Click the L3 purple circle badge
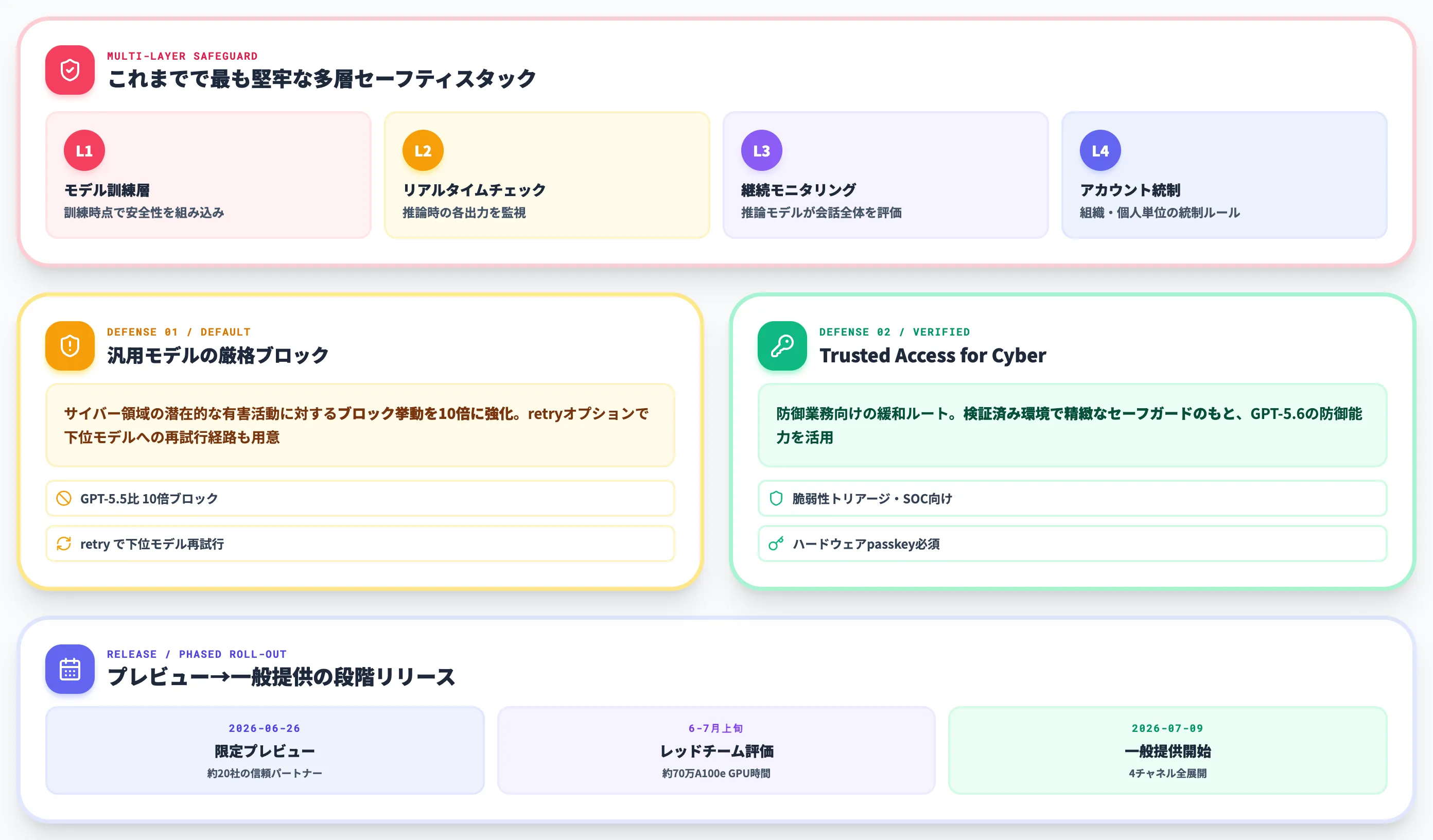 tap(761, 151)
